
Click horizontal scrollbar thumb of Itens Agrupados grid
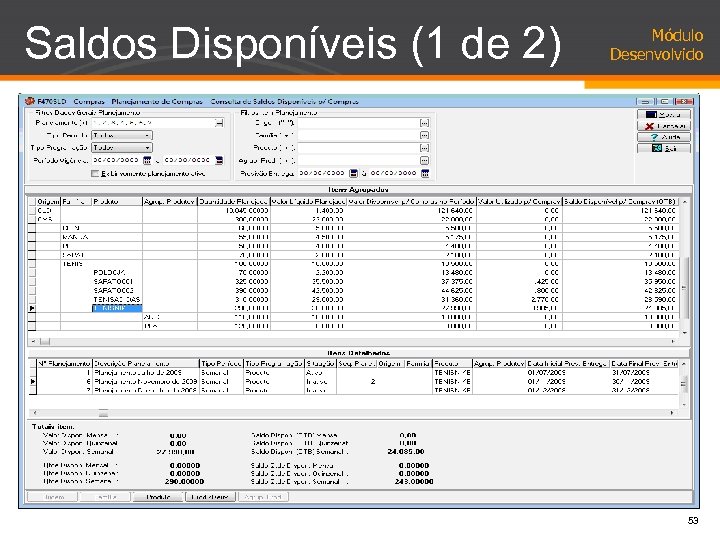pyautogui.click(x=45, y=342)
